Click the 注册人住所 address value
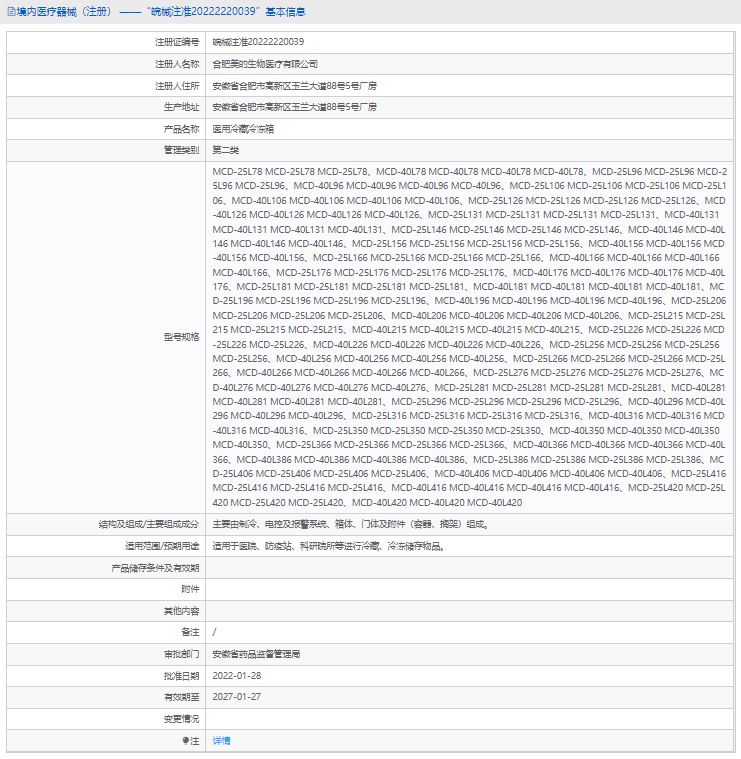The width and height of the screenshot is (741, 759). click(x=294, y=86)
